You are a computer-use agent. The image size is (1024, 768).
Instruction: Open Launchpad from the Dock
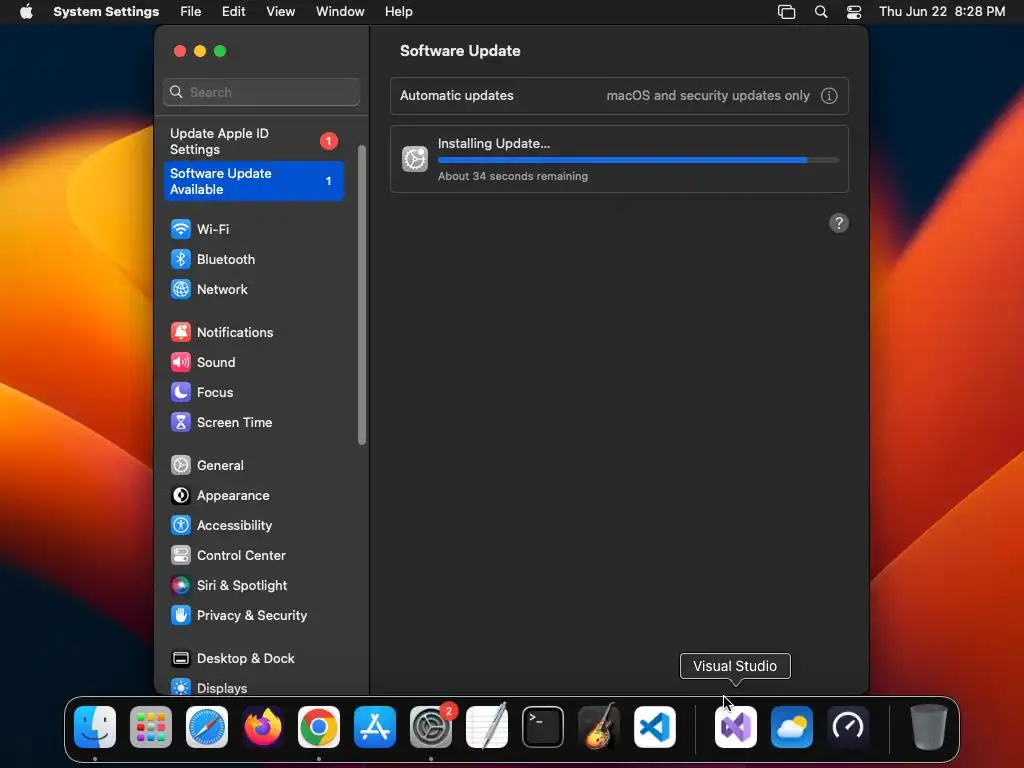(151, 727)
